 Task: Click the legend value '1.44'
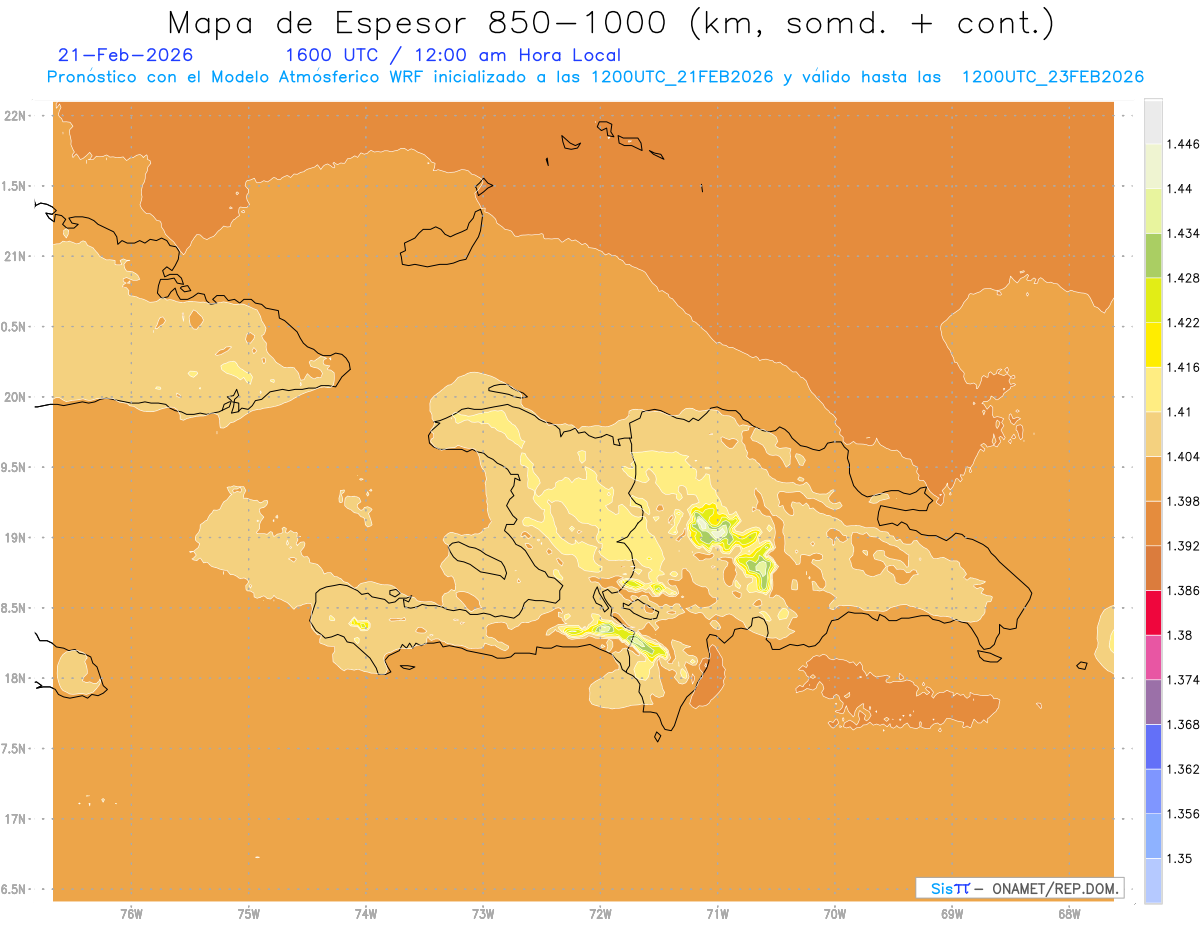pos(1180,188)
